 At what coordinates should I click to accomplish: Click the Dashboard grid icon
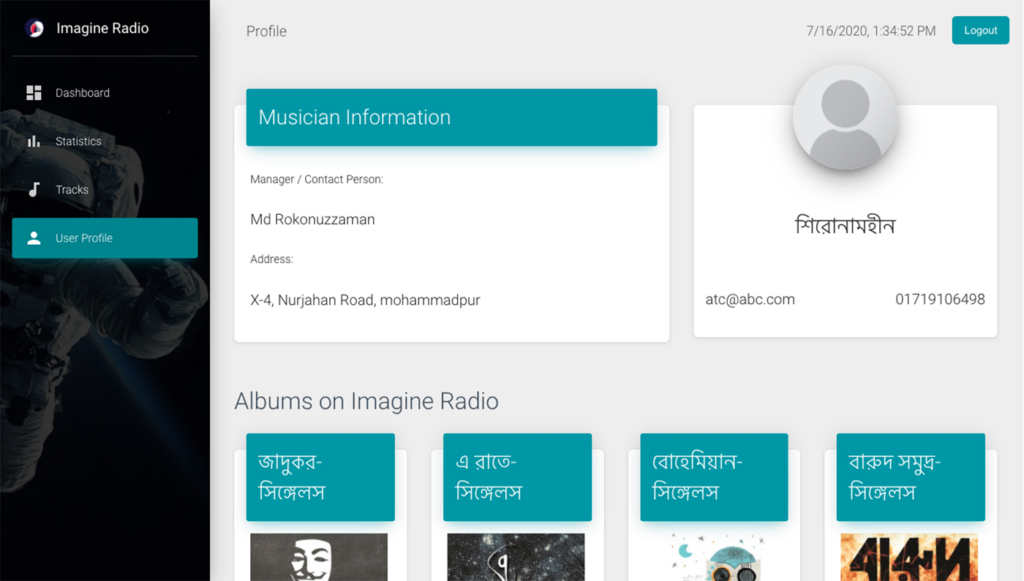pyautogui.click(x=34, y=93)
